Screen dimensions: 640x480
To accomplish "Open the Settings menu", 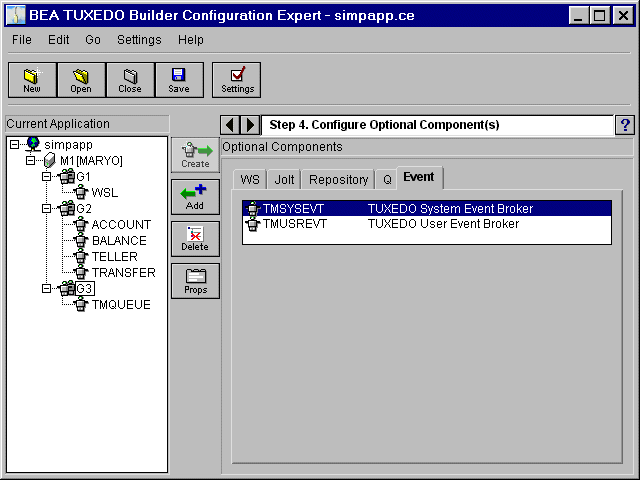I will (139, 40).
